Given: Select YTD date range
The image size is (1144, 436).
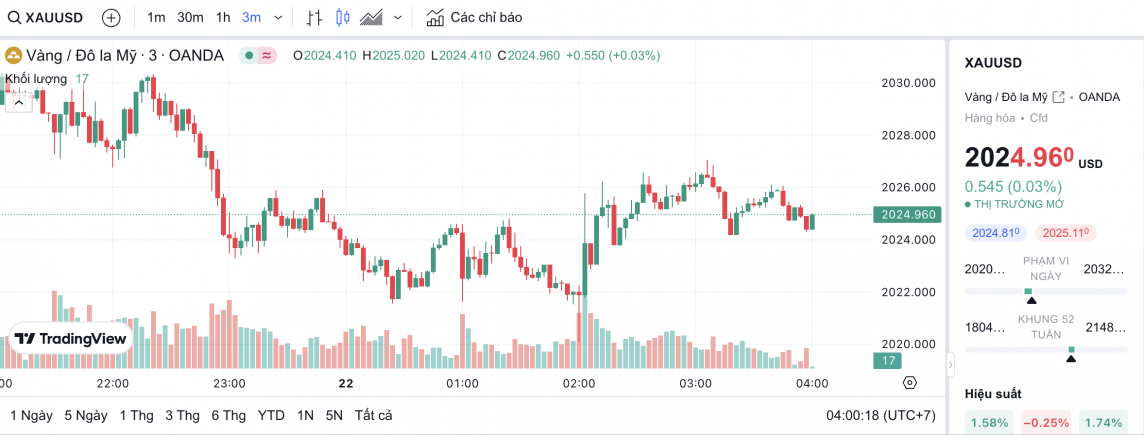Looking at the screenshot, I should (x=271, y=415).
